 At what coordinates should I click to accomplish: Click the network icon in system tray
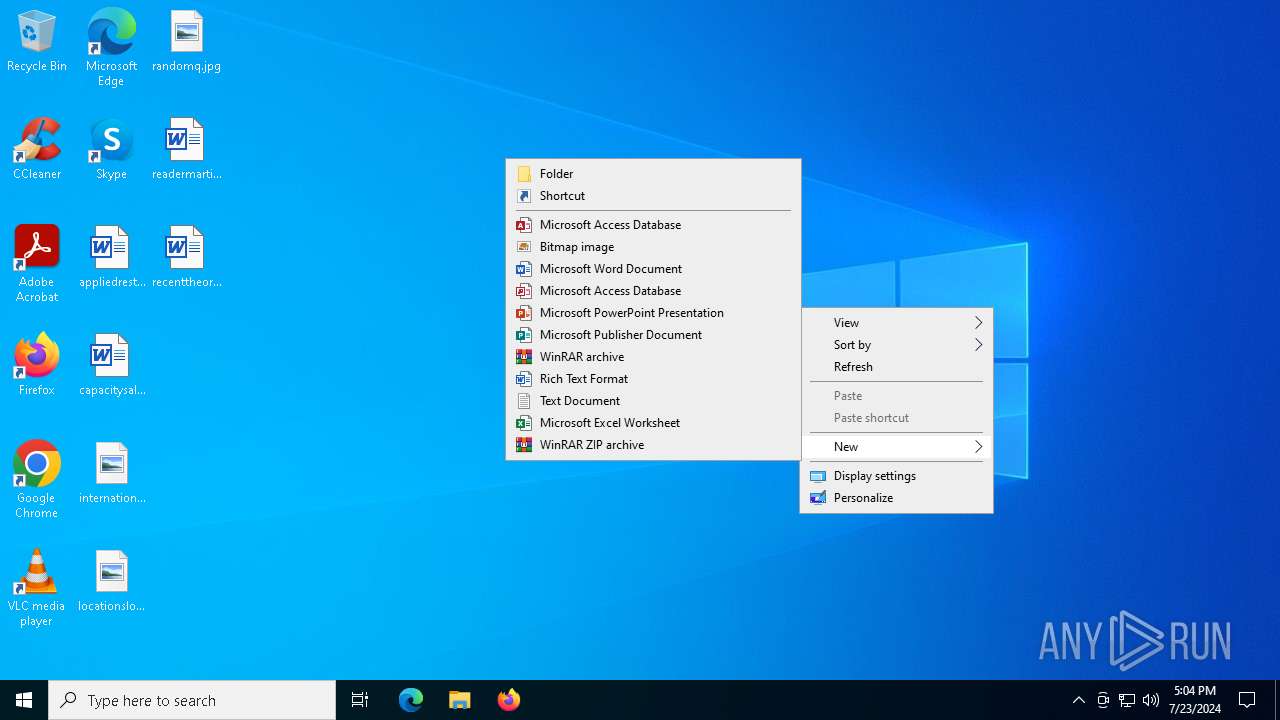coord(1127,700)
